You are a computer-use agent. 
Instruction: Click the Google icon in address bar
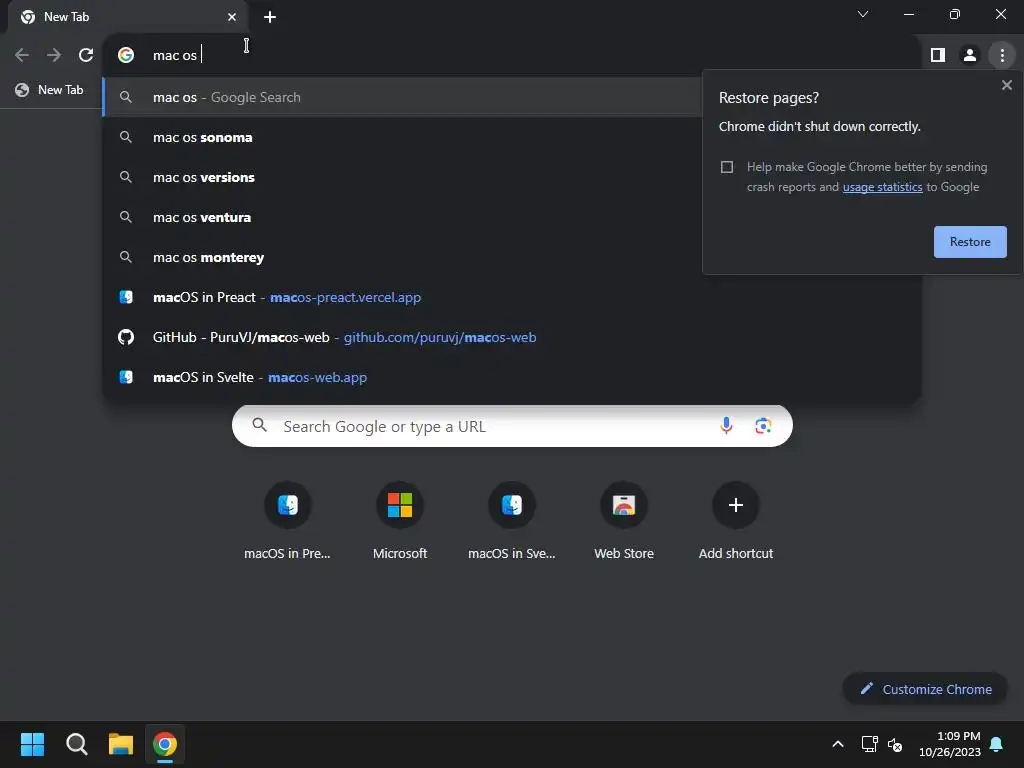pyautogui.click(x=126, y=55)
